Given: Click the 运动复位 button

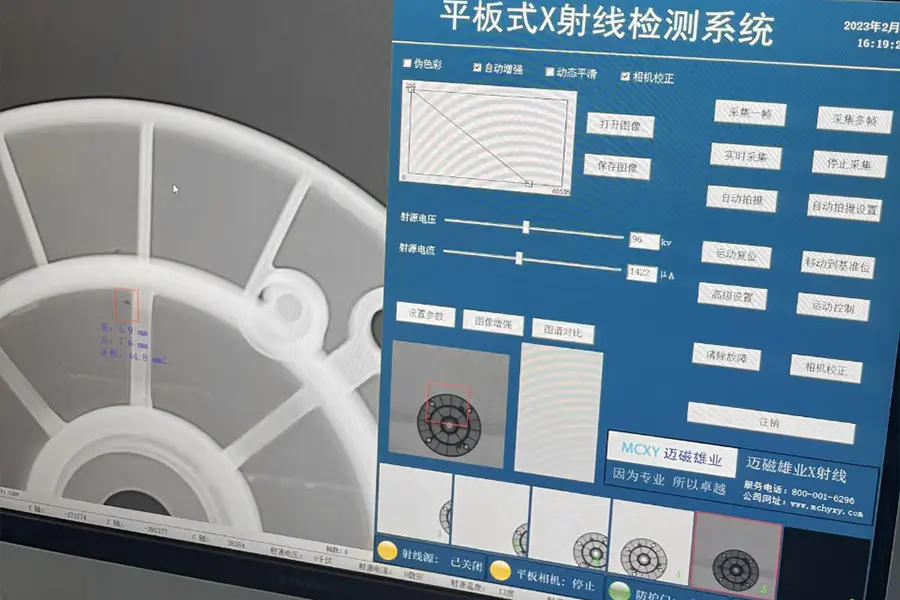Looking at the screenshot, I should (x=736, y=254).
